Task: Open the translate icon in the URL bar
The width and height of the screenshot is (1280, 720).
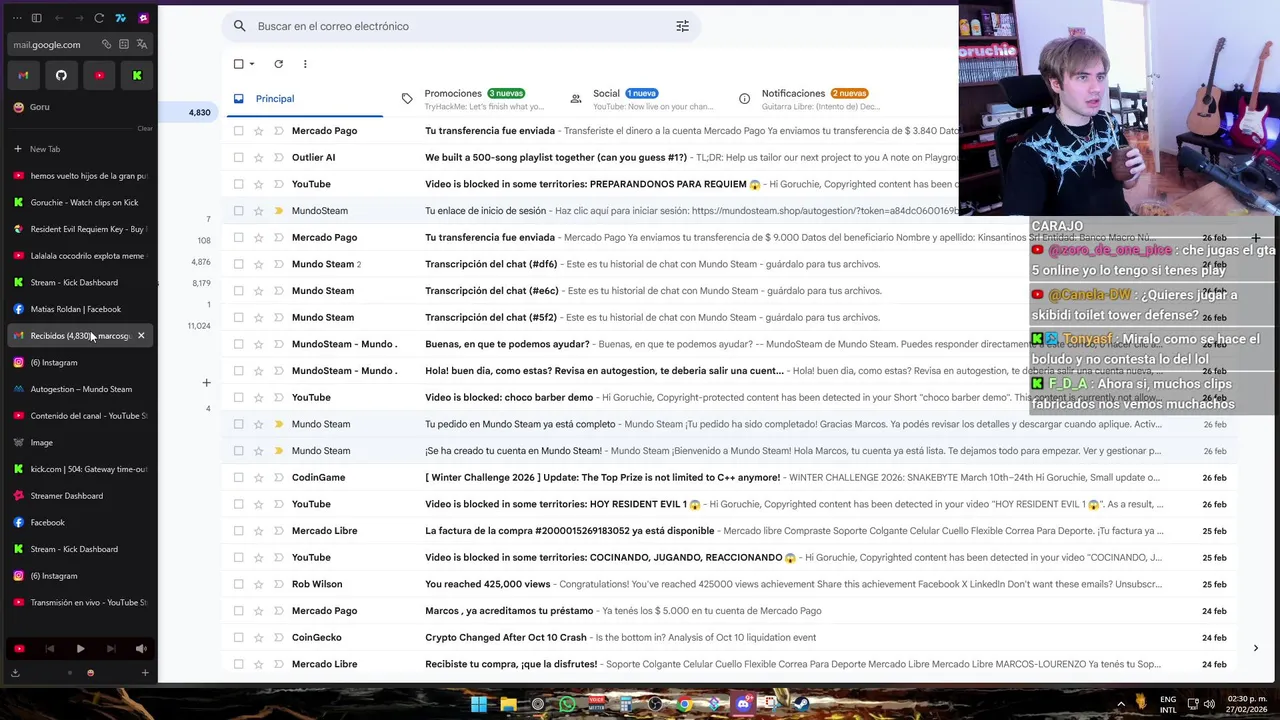Action: [x=141, y=44]
